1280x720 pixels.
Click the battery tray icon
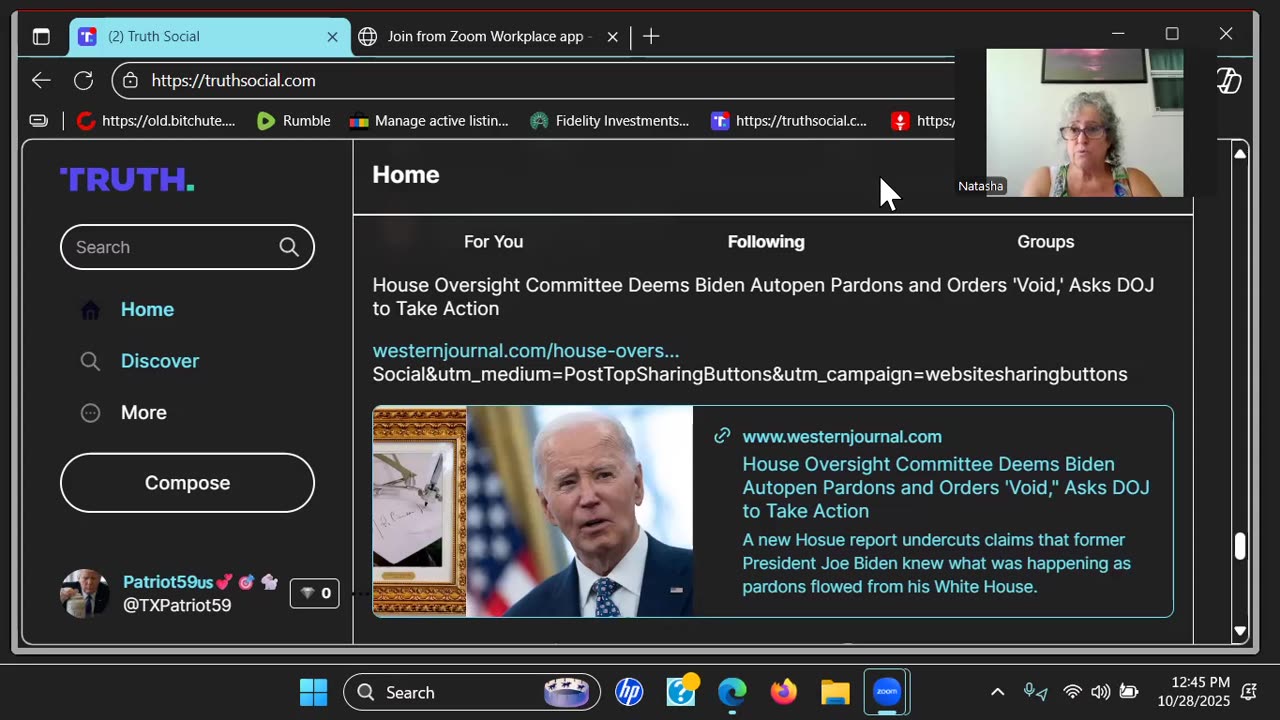[x=1128, y=692]
